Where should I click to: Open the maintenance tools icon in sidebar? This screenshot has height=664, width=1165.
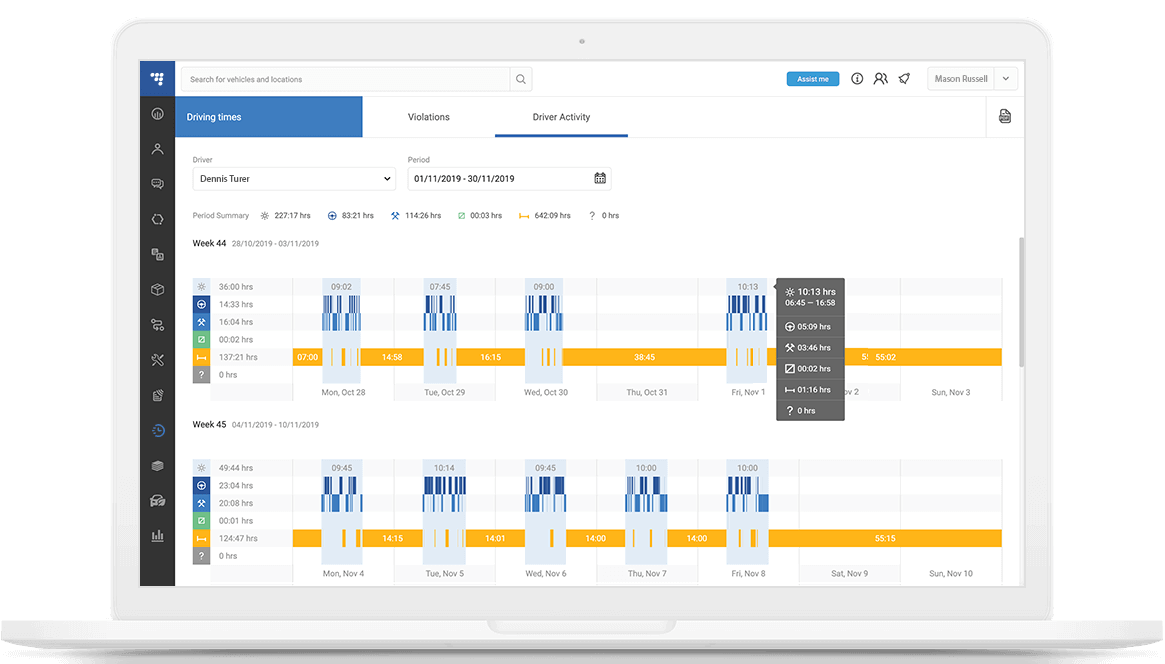pos(157,360)
